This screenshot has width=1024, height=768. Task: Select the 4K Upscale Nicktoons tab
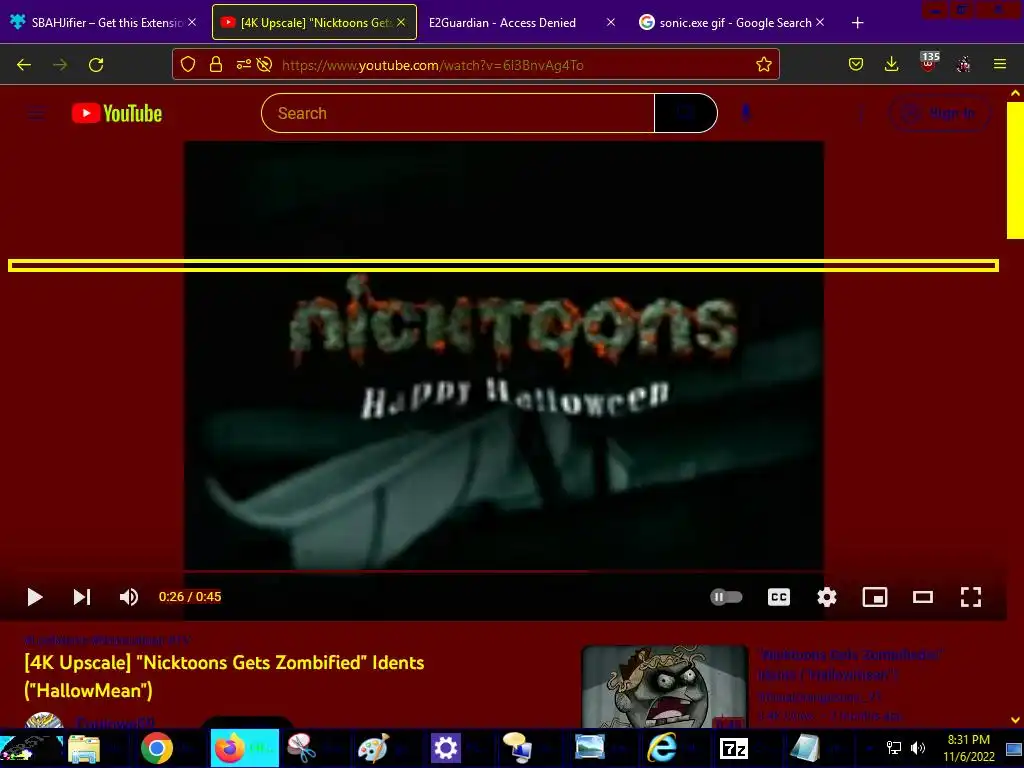(x=314, y=22)
